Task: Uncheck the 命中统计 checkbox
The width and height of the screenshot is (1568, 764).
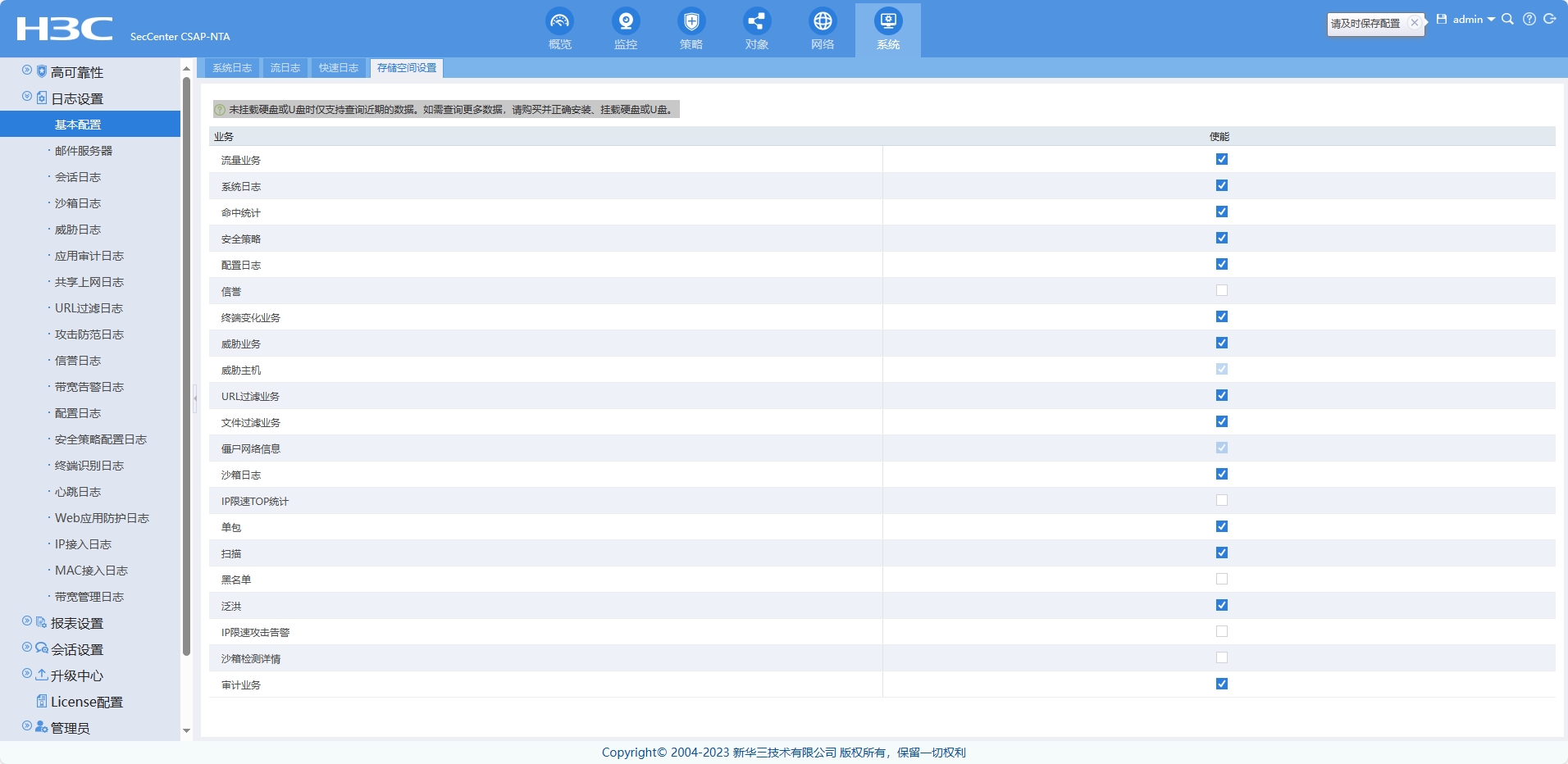Action: click(1222, 211)
